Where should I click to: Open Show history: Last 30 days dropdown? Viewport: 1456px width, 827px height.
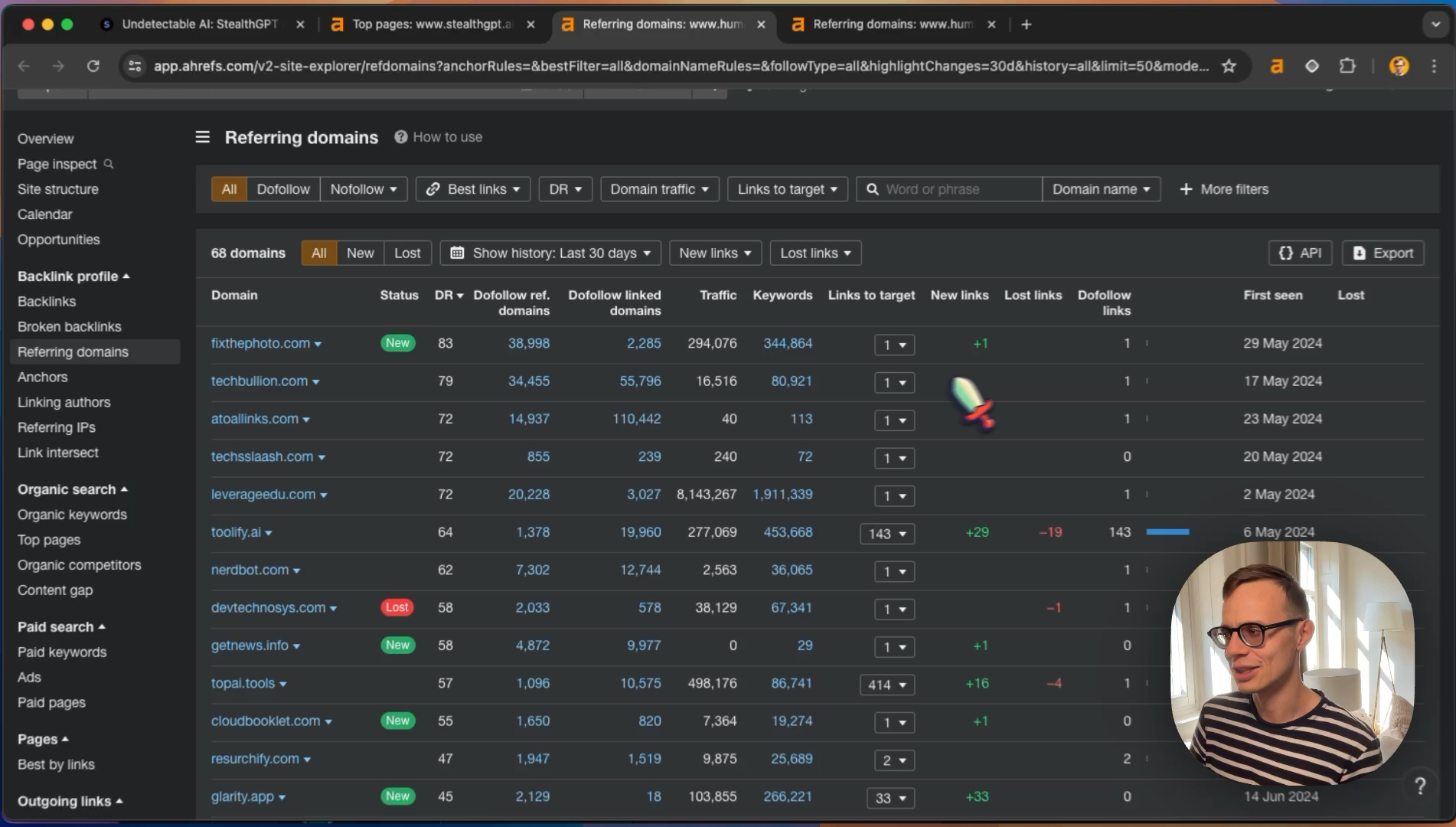550,253
